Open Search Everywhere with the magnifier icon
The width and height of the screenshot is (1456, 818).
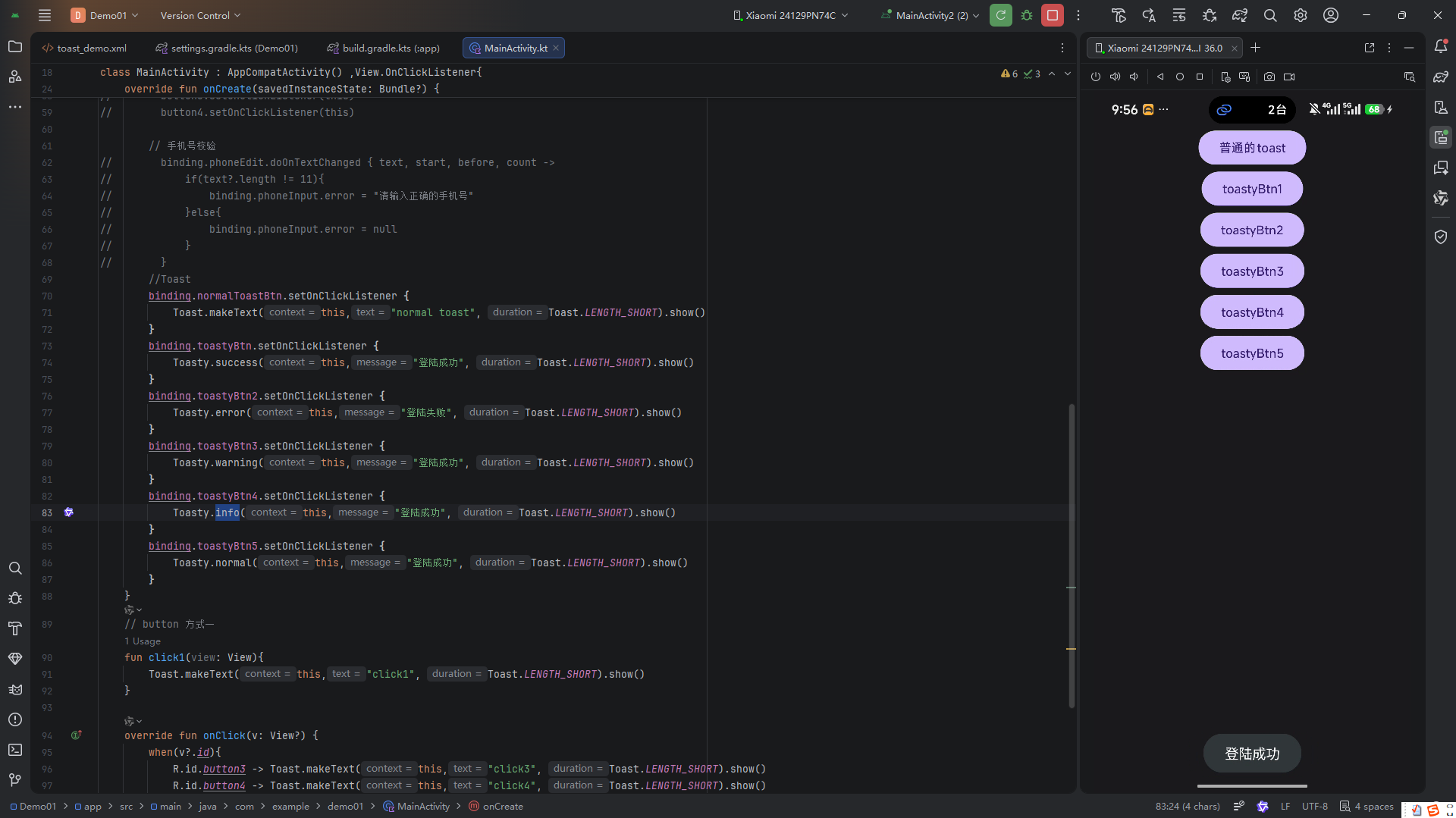point(1270,15)
